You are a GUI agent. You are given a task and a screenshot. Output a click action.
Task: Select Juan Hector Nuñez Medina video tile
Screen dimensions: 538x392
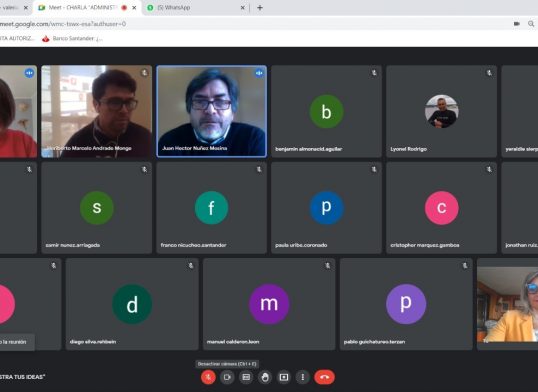(211, 111)
